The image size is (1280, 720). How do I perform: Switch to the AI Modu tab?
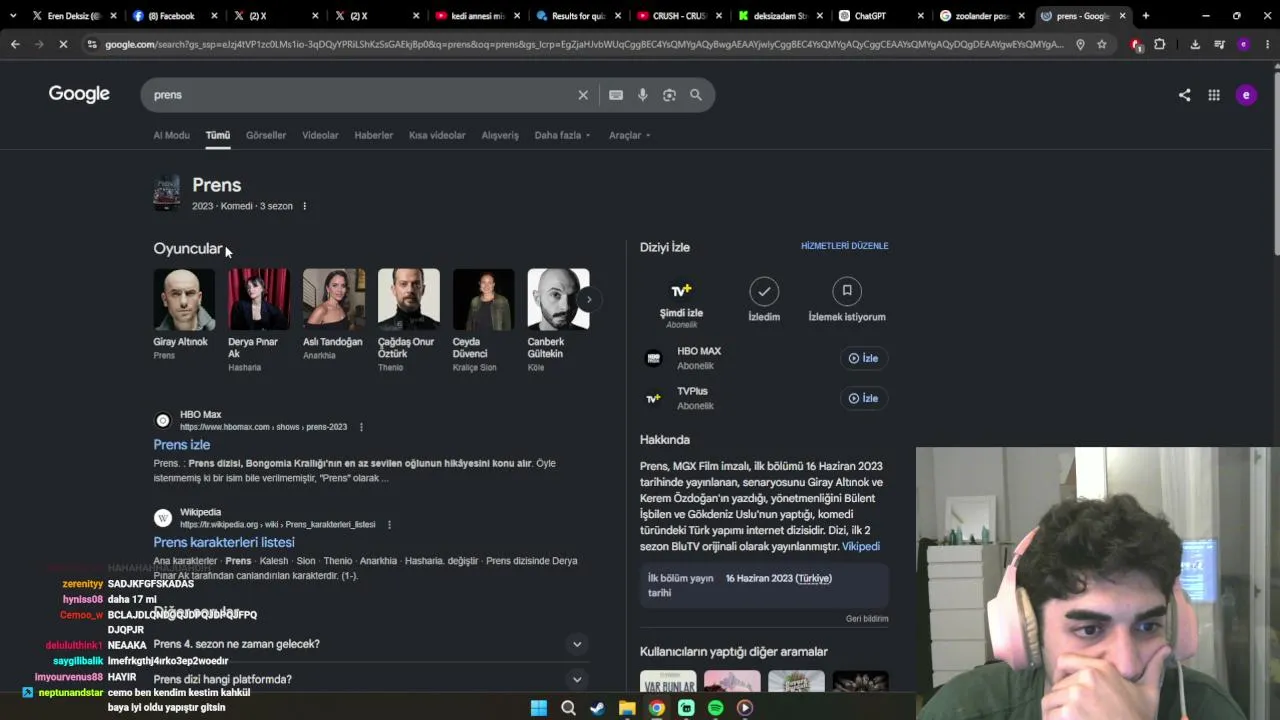tap(171, 135)
